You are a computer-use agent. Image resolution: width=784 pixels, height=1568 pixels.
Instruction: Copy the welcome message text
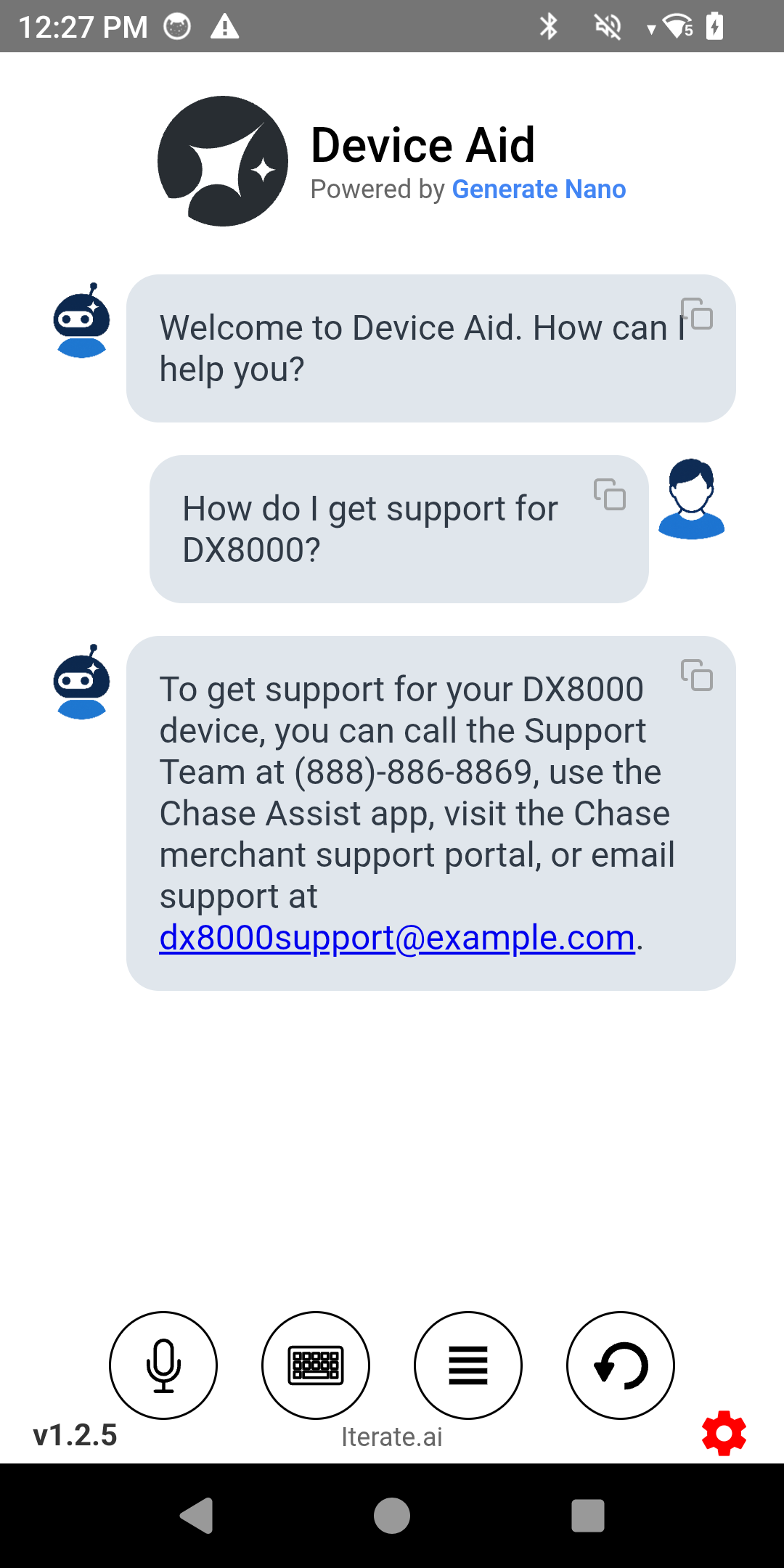click(697, 314)
